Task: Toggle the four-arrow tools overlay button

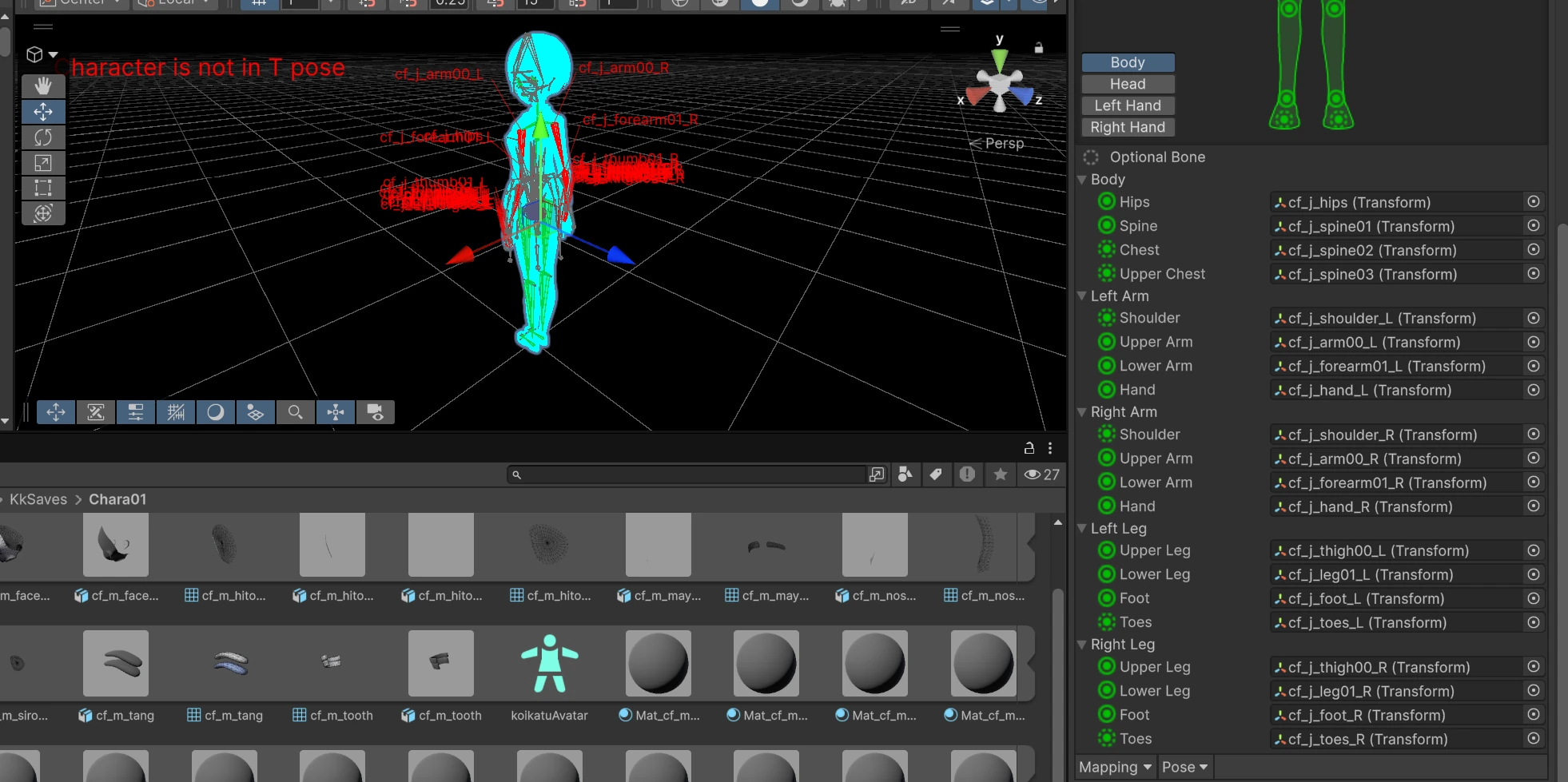Action: (x=56, y=412)
